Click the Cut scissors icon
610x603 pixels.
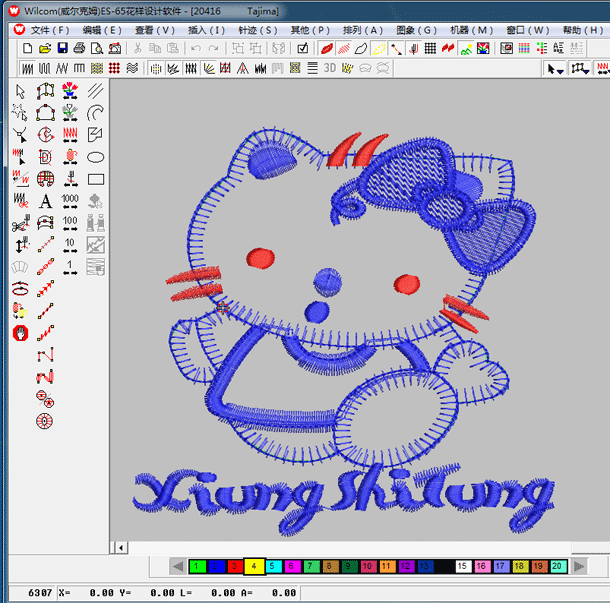click(x=137, y=48)
